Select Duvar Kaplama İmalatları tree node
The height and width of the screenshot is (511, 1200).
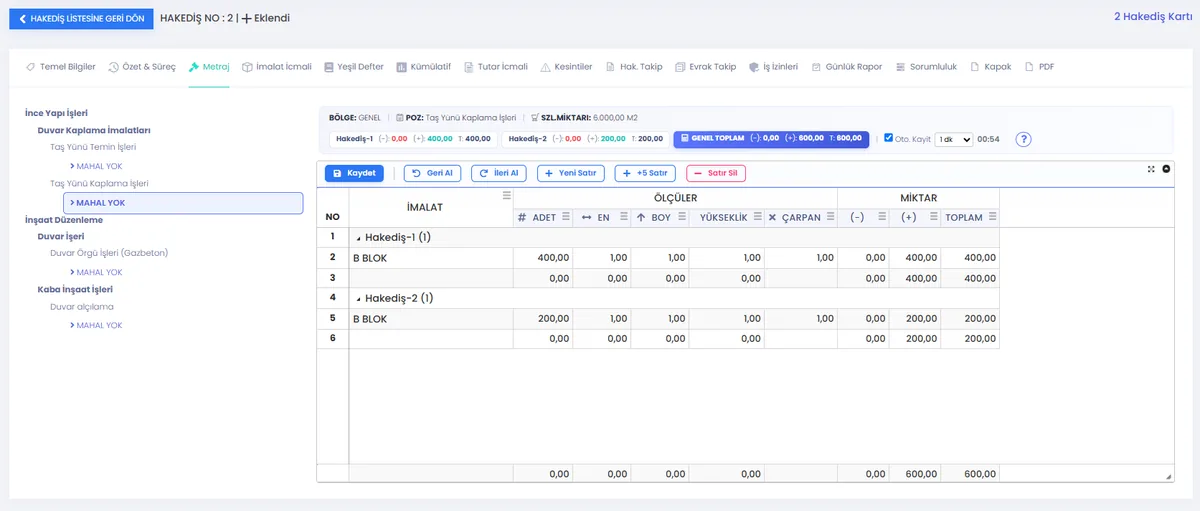94,130
